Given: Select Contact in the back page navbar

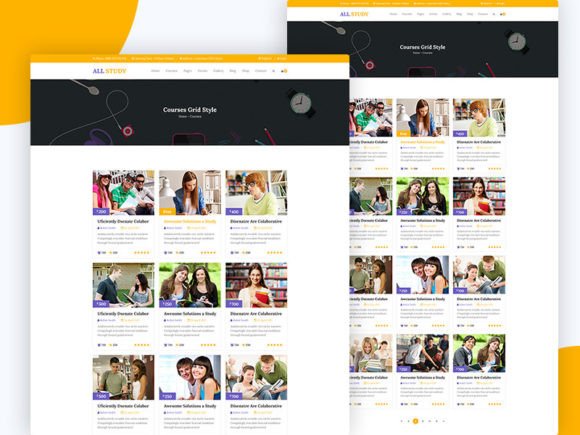Looking at the screenshot, I should click(483, 14).
